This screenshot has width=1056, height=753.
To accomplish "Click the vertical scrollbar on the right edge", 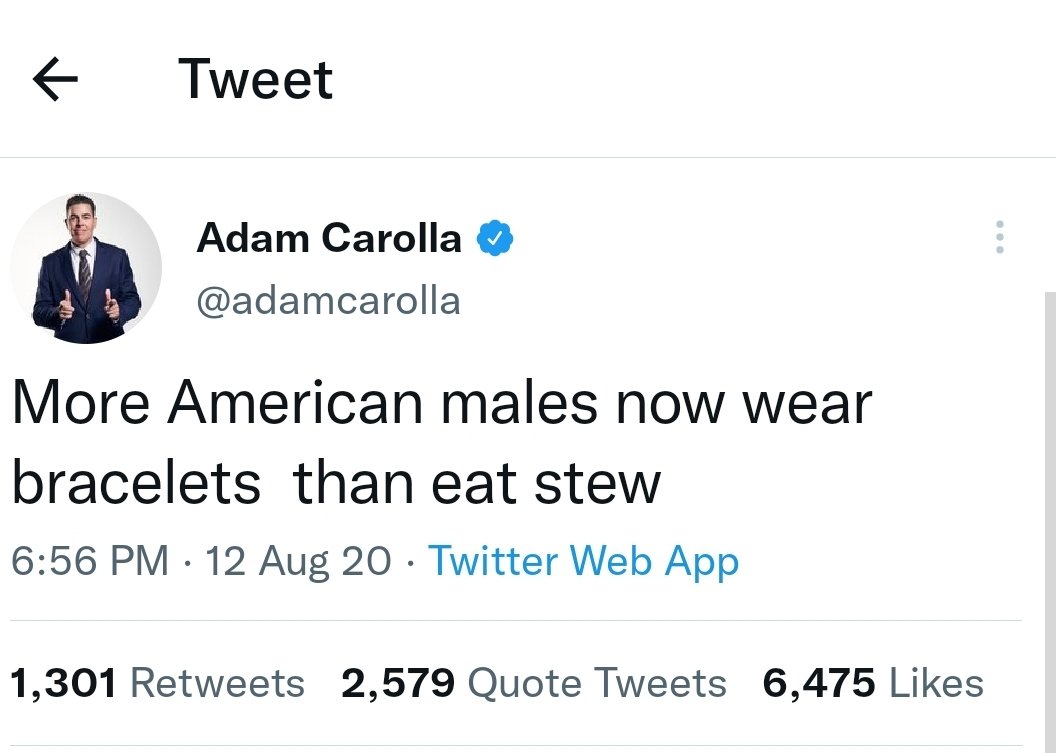I will [x=1051, y=522].
